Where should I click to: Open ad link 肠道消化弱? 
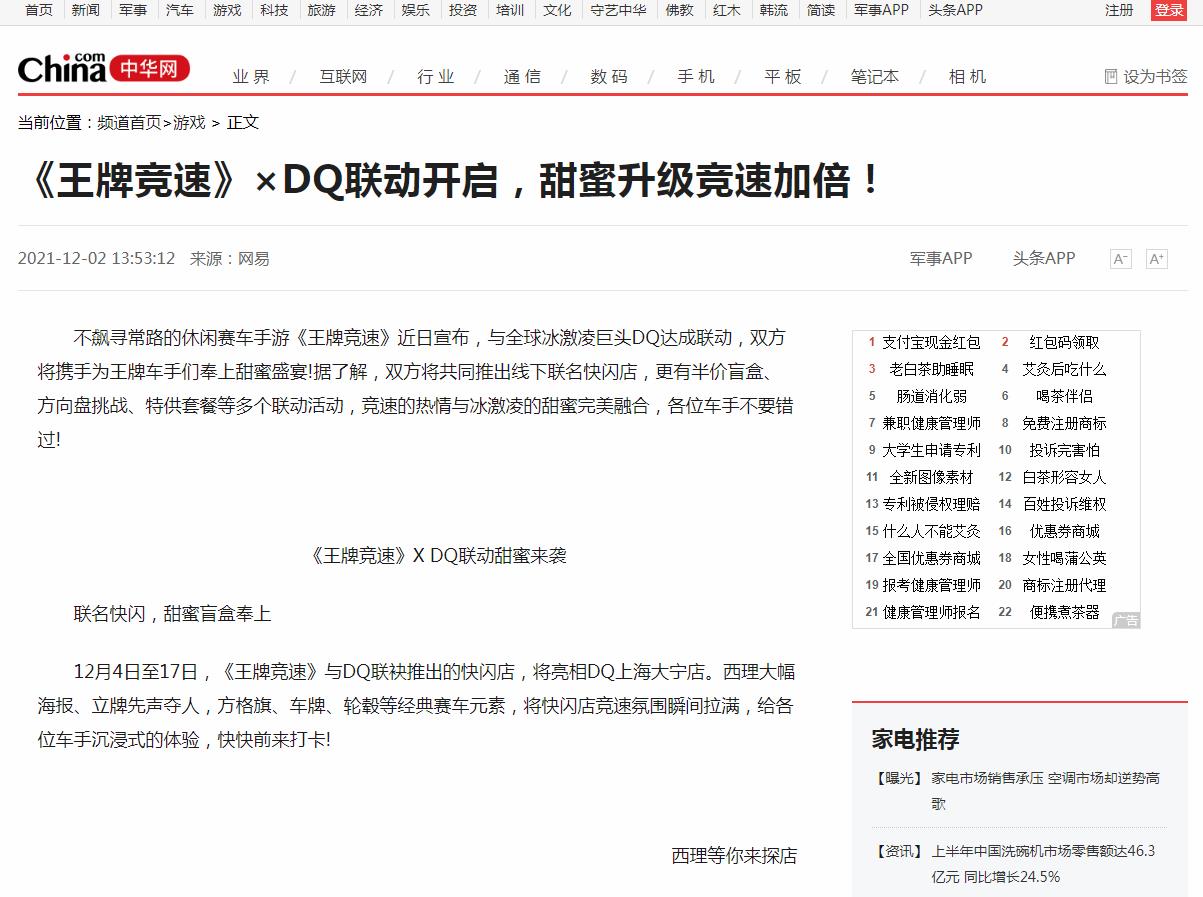pos(931,396)
